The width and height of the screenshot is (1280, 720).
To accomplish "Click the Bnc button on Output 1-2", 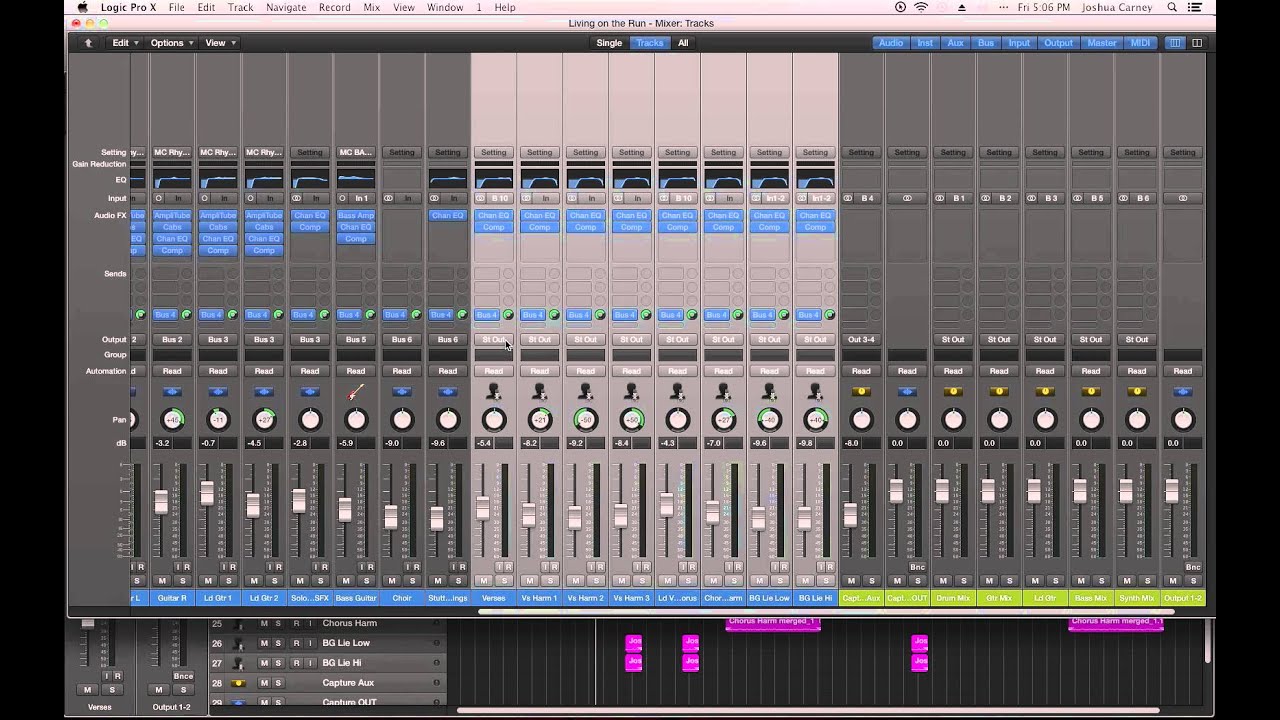I will pyautogui.click(x=1193, y=567).
